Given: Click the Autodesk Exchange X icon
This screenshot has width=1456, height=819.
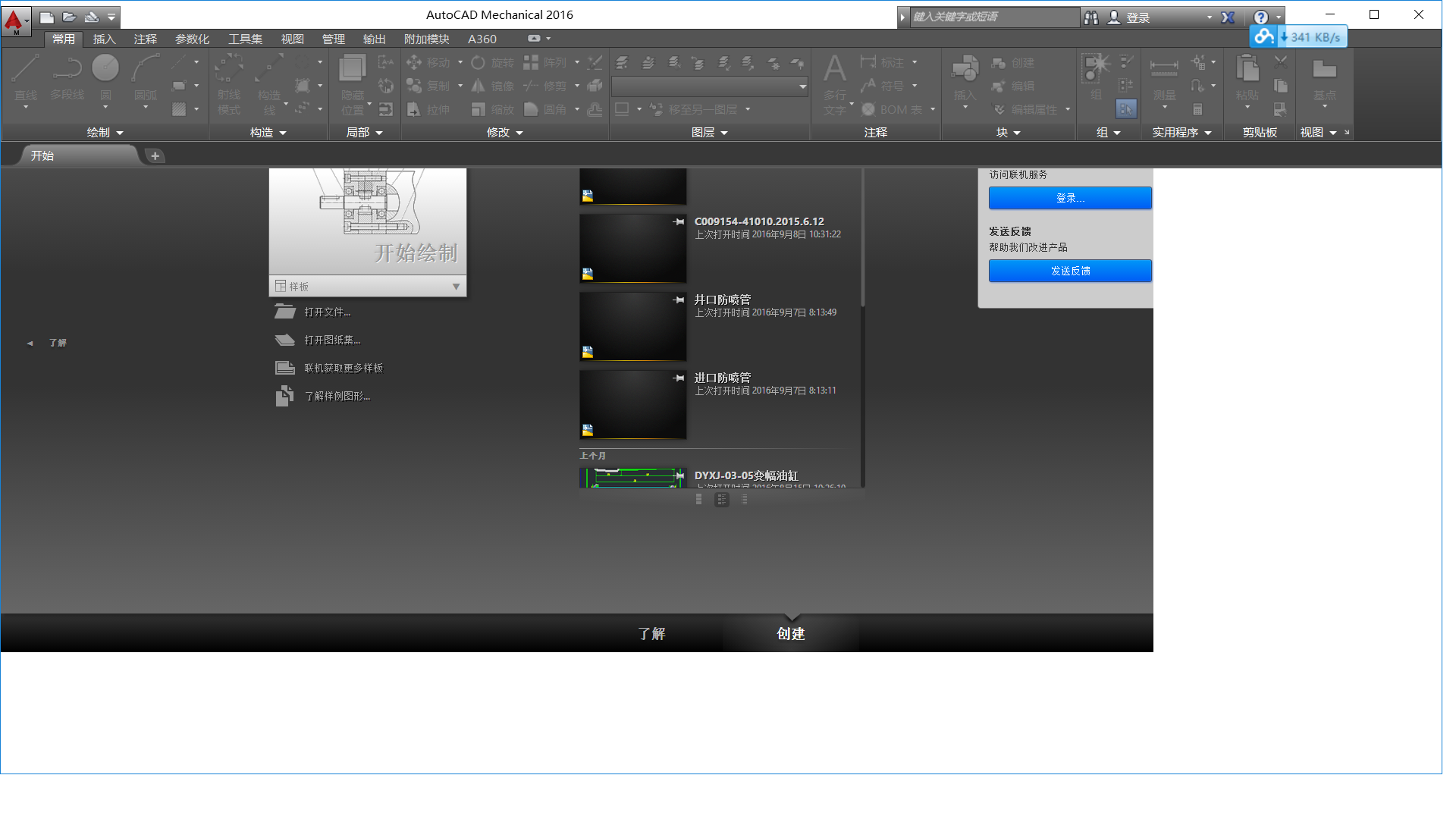Looking at the screenshot, I should [1228, 17].
